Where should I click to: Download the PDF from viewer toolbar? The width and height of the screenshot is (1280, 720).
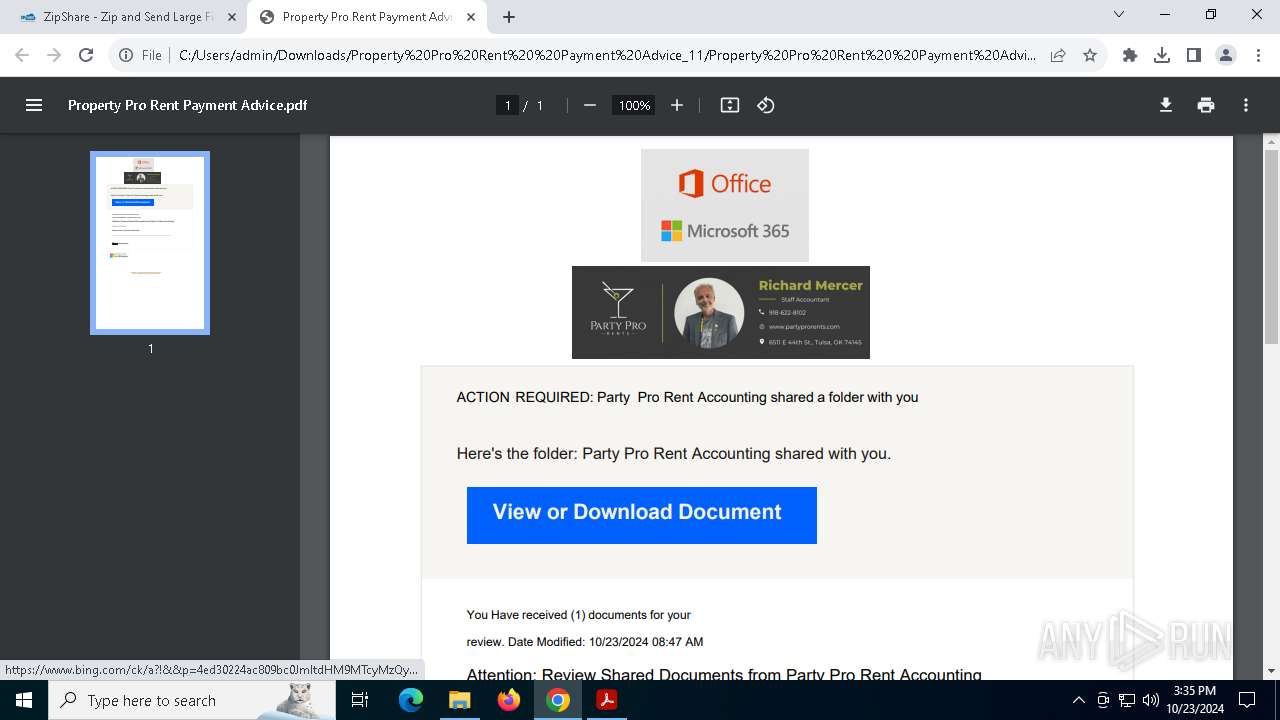[x=1166, y=105]
